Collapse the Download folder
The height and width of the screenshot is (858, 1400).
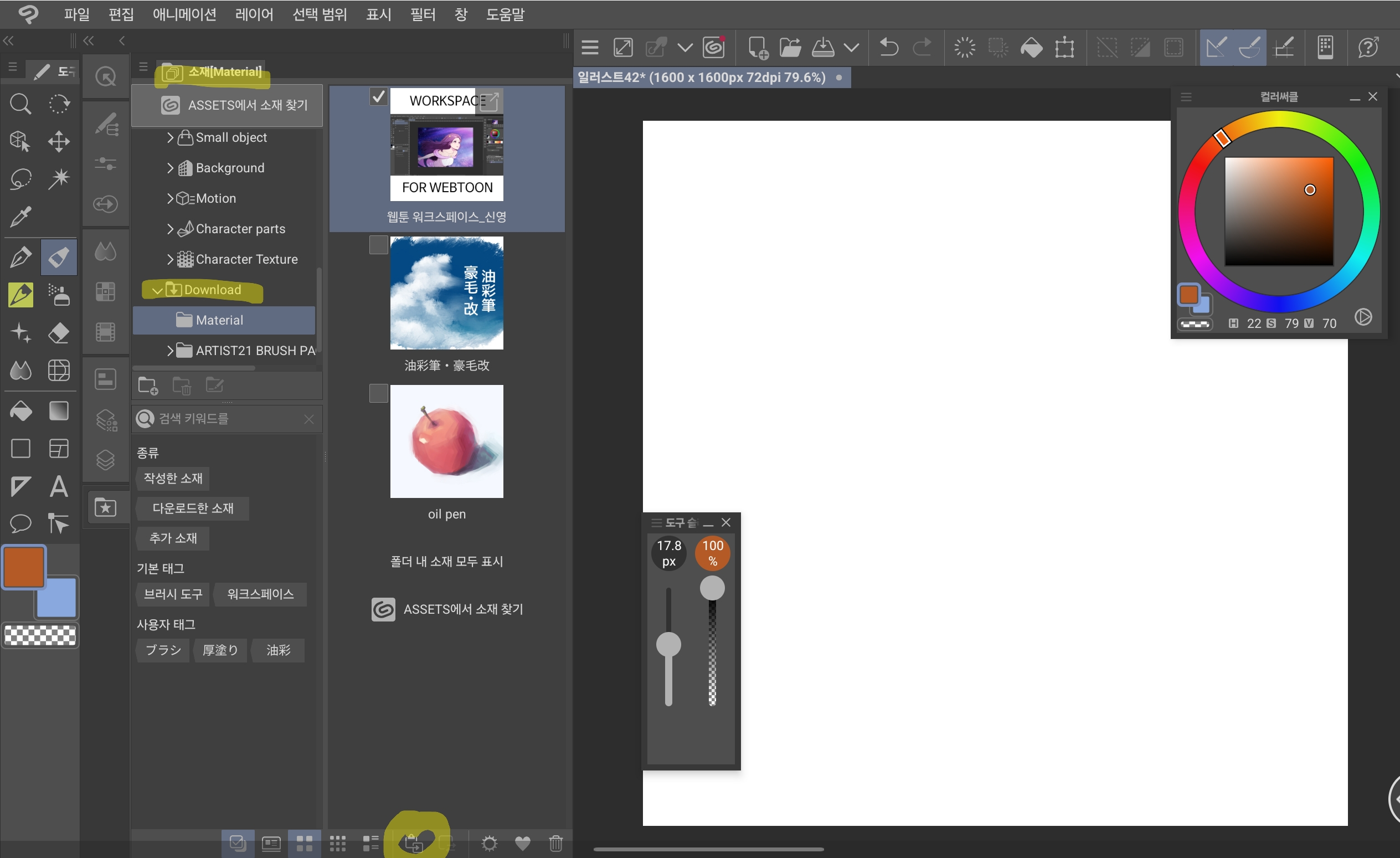[x=157, y=290]
